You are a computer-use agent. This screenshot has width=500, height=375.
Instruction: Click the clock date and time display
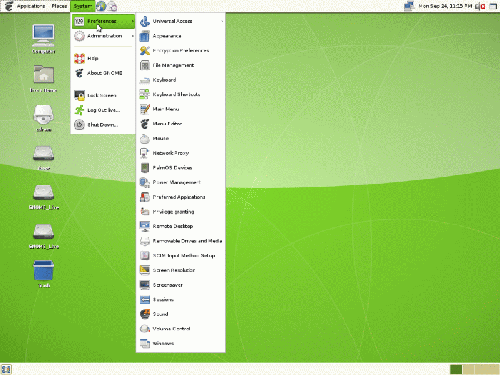tap(445, 6)
